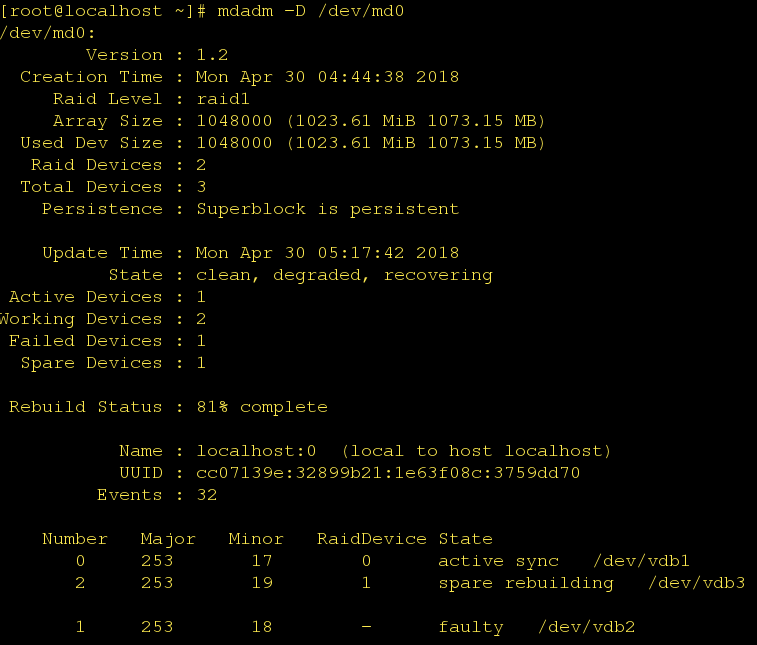Click the Failed Devices label

point(85,341)
